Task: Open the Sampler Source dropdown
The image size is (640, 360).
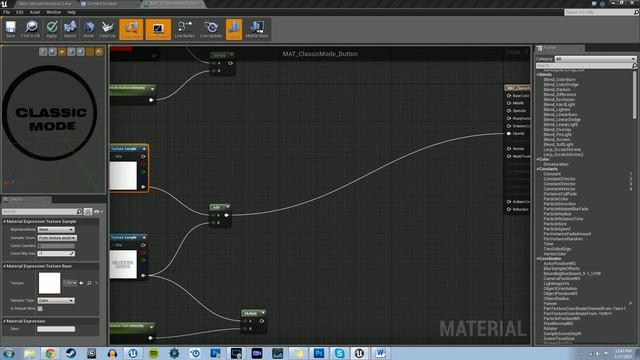Action: pos(57,238)
